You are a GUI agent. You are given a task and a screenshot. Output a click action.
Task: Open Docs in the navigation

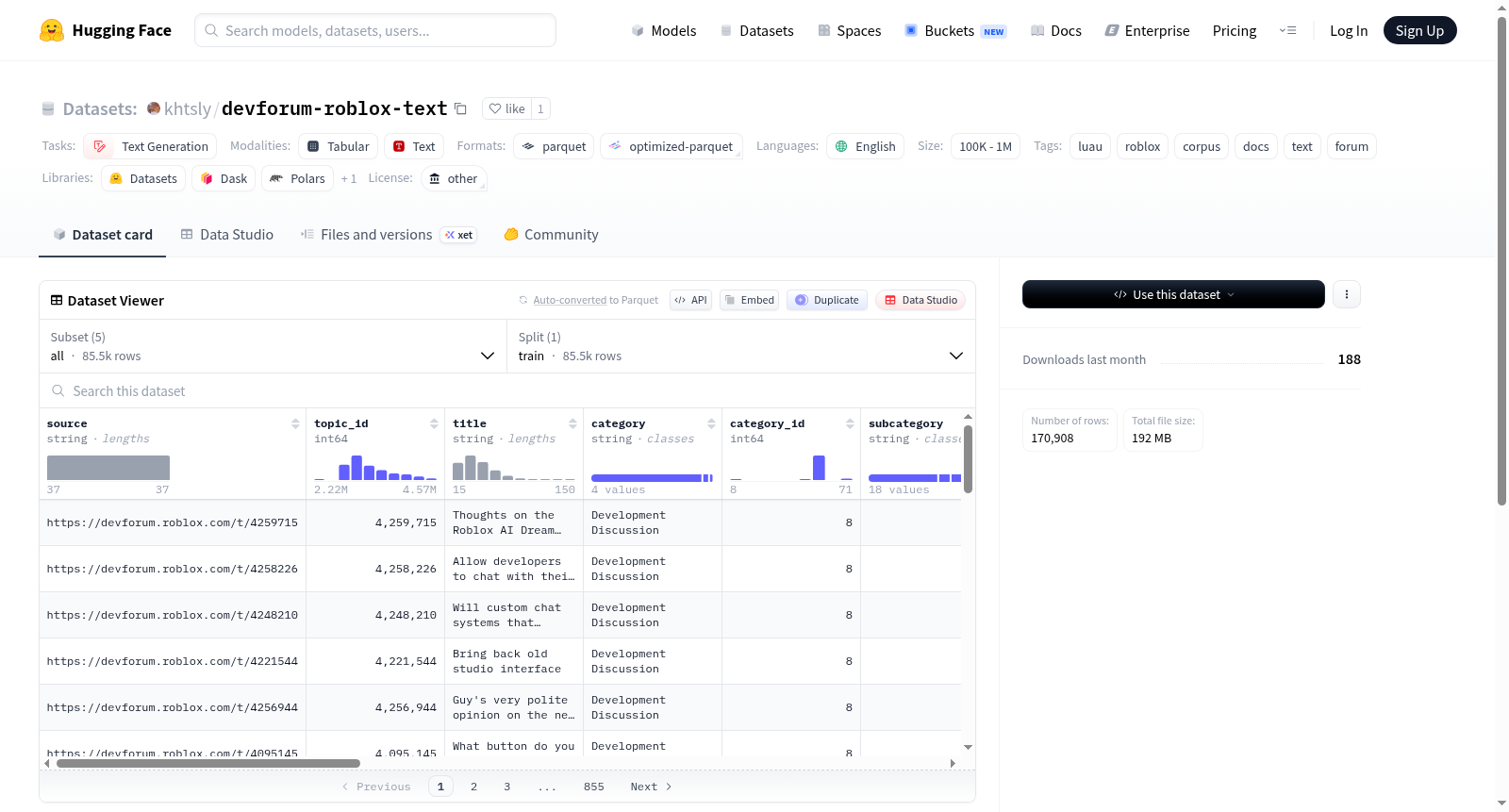1056,30
